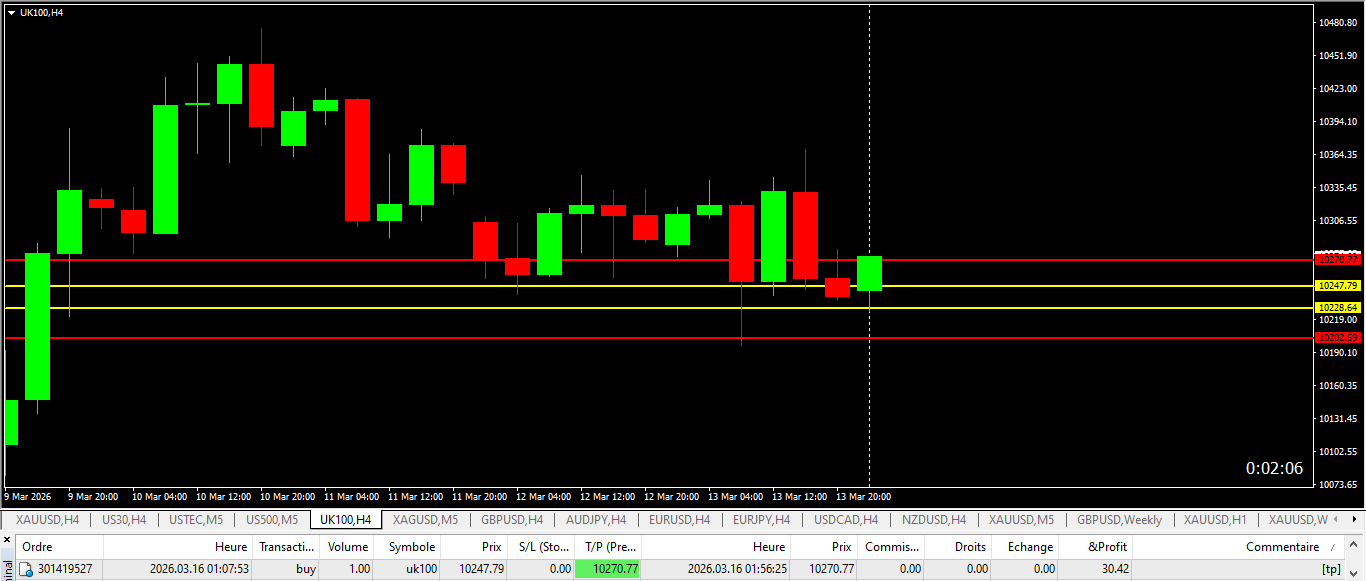1366x581 pixels.
Task: Select the yellow 10228.64 price level label
Action: click(x=1337, y=308)
